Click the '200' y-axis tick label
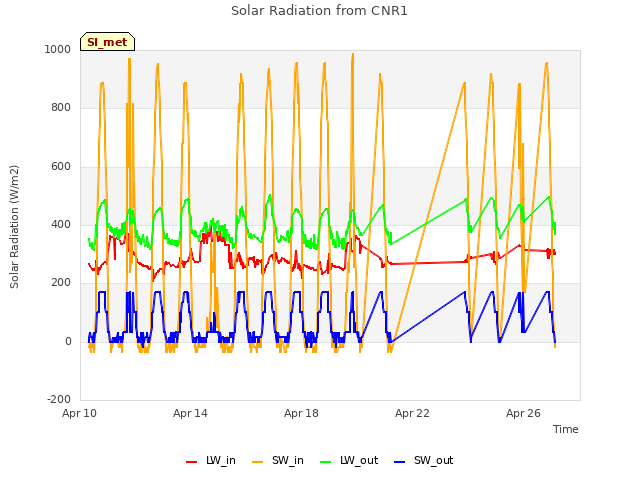 pos(61,282)
